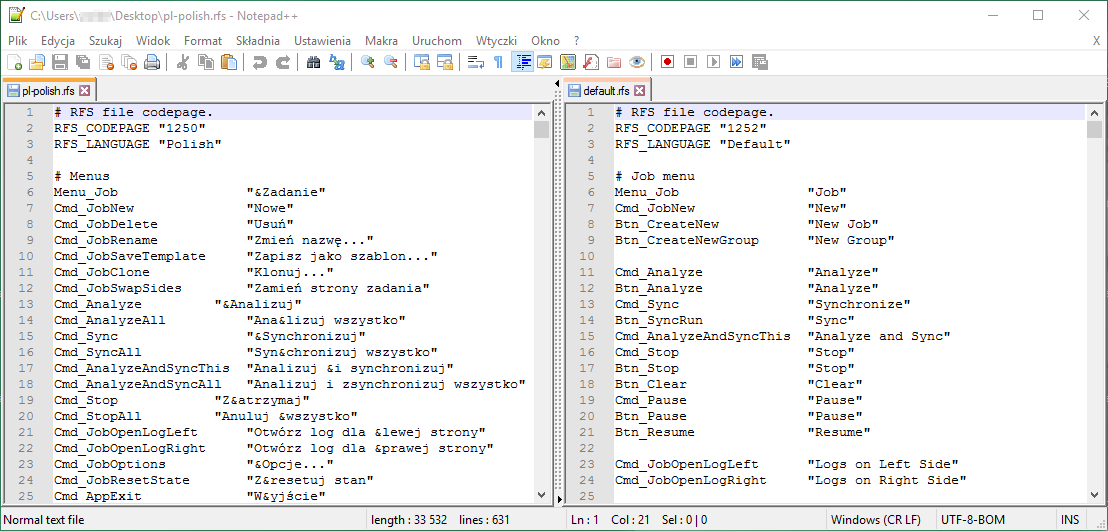Cut selection with scissors icon
Image resolution: width=1108 pixels, height=531 pixels.
[182, 62]
